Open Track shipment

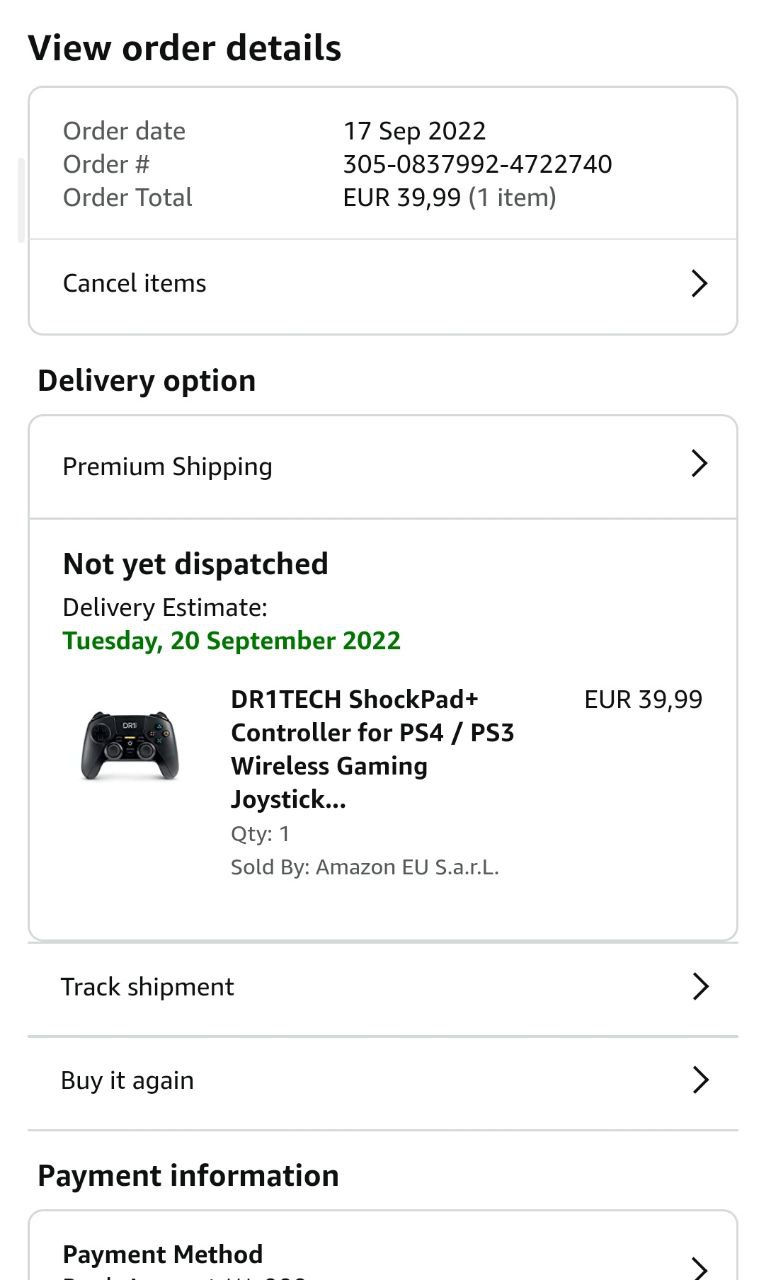(x=148, y=987)
